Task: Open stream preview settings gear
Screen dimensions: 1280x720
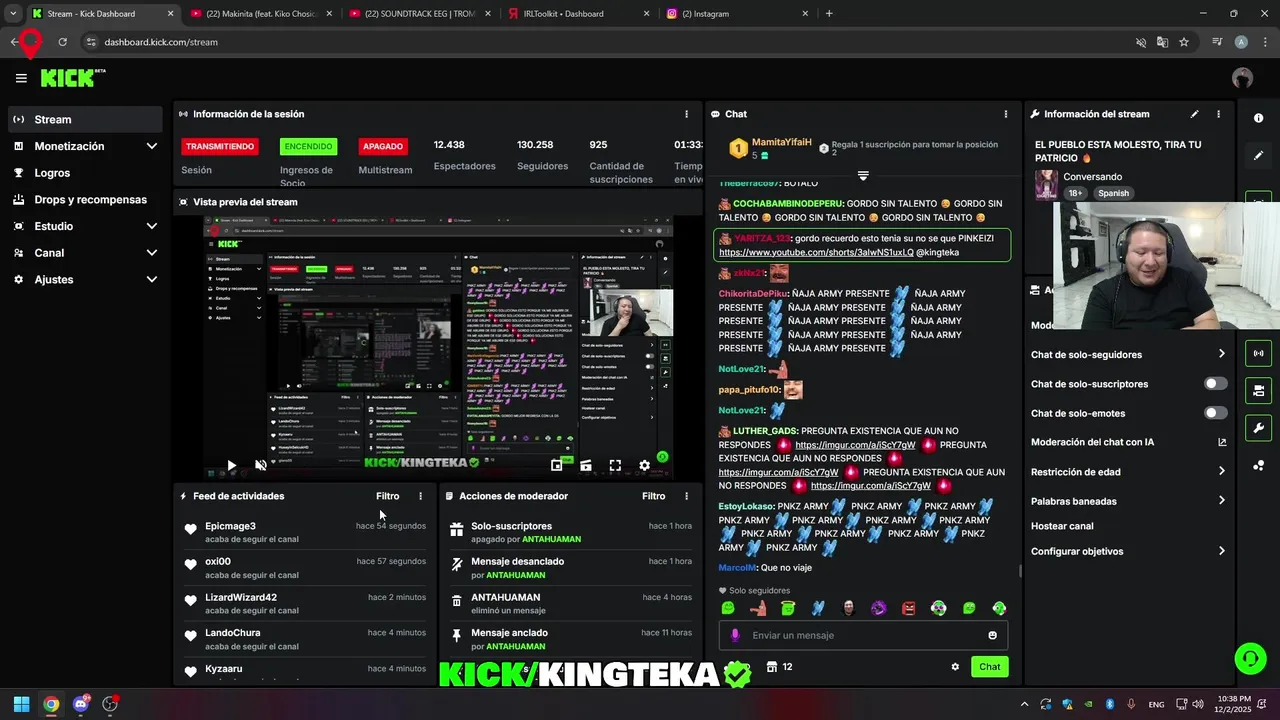Action: 644,465
